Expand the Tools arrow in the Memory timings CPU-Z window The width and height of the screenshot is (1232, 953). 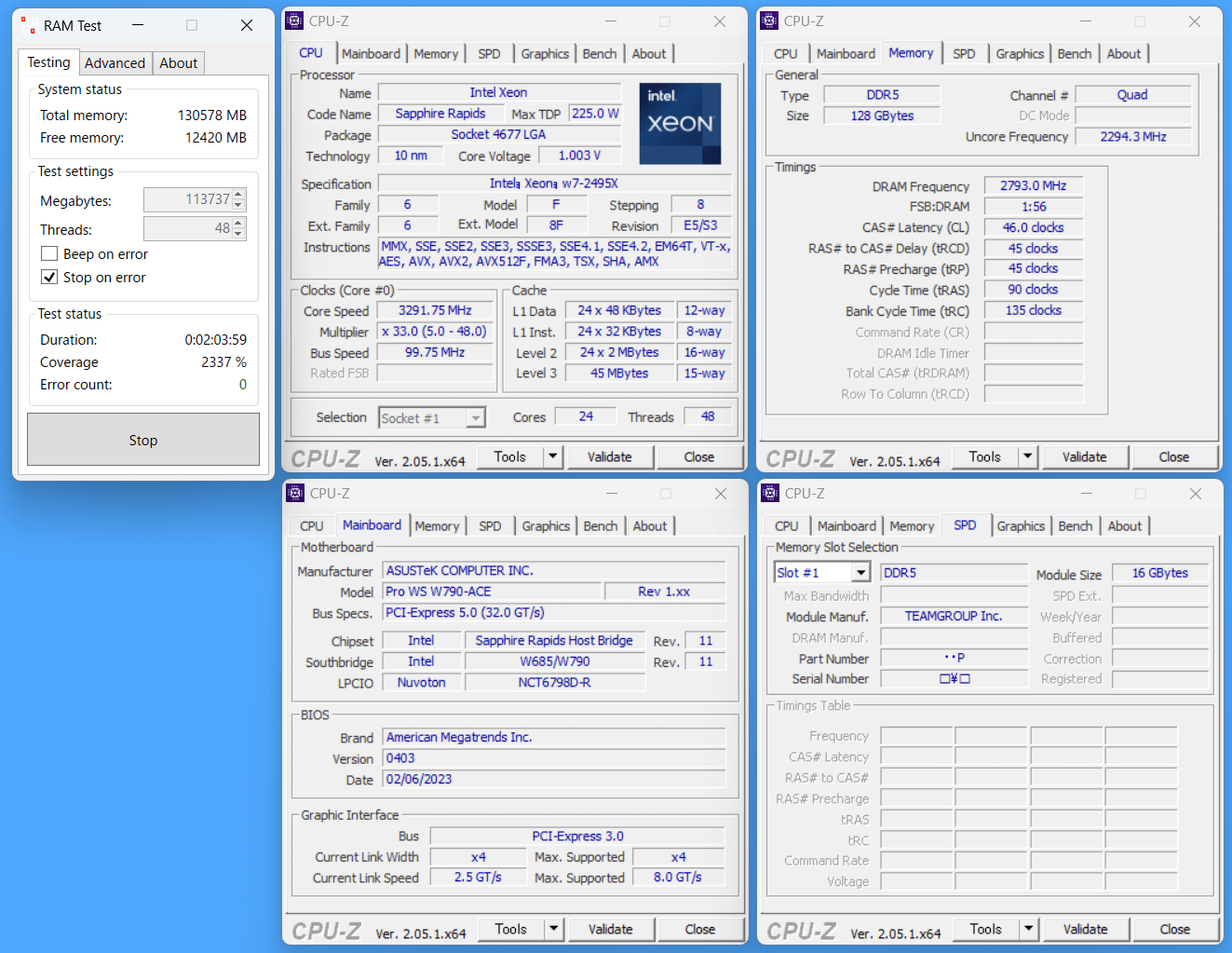click(1028, 456)
